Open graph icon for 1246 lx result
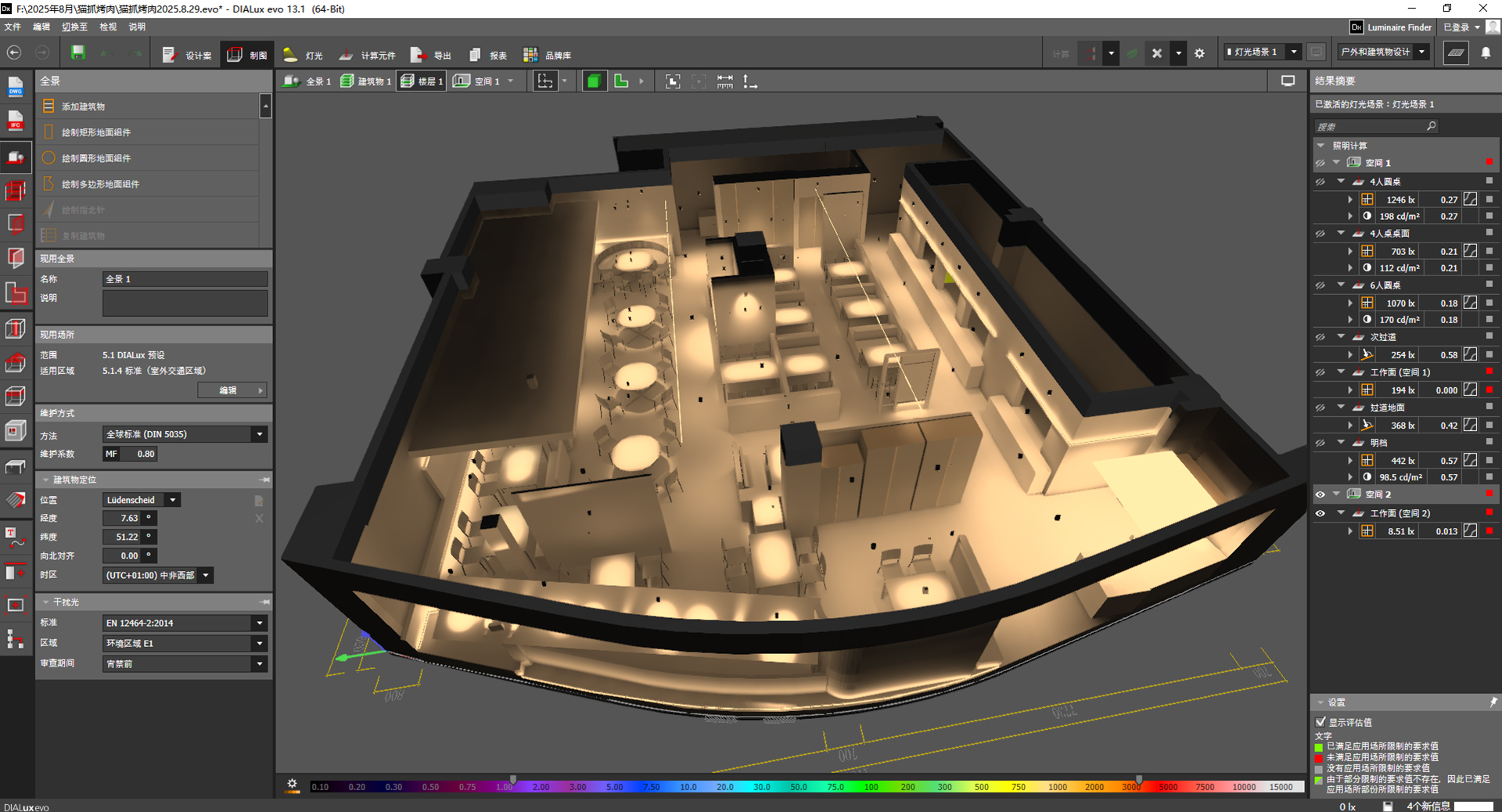 1471,199
